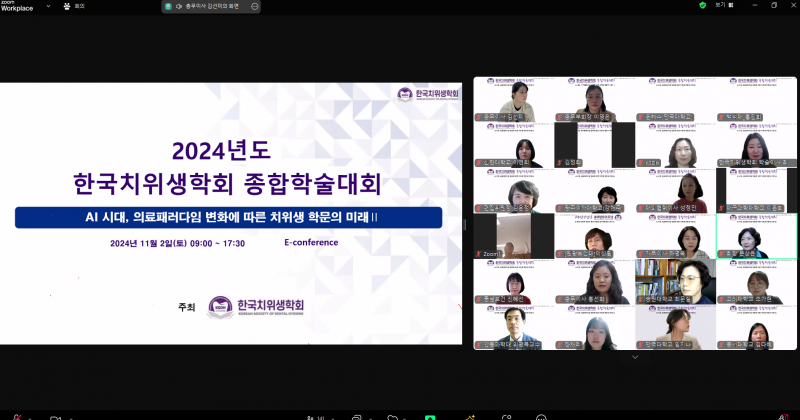Select the green-highlighted active speaker video tile
Image resolution: width=800 pixels, height=420 pixels.
(756, 236)
